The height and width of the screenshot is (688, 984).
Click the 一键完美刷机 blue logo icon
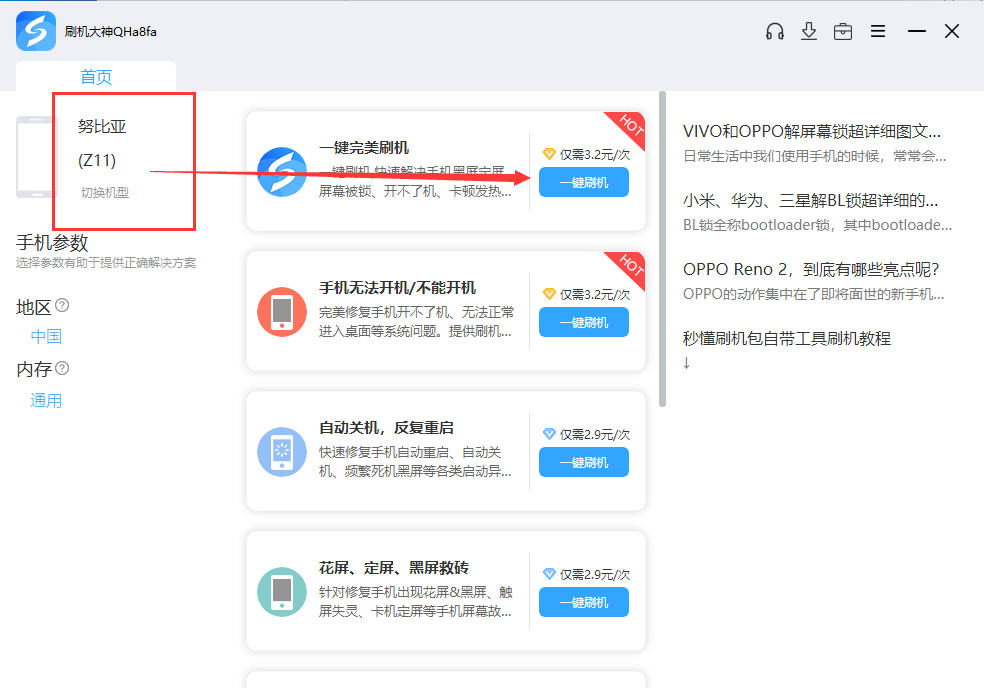[282, 172]
